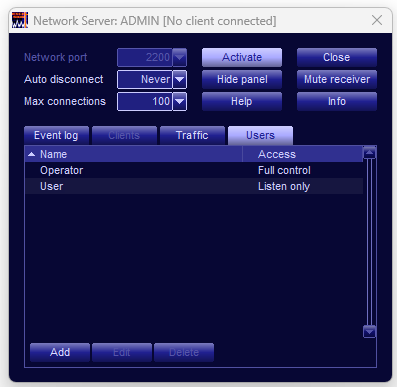
Task: Select the Users tab
Action: point(260,135)
